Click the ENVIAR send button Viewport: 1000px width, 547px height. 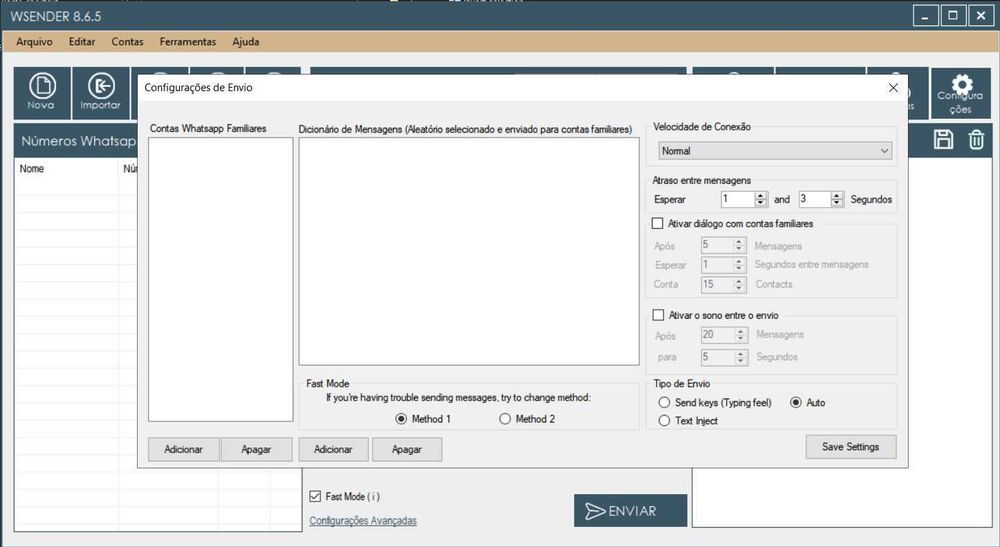[x=630, y=511]
